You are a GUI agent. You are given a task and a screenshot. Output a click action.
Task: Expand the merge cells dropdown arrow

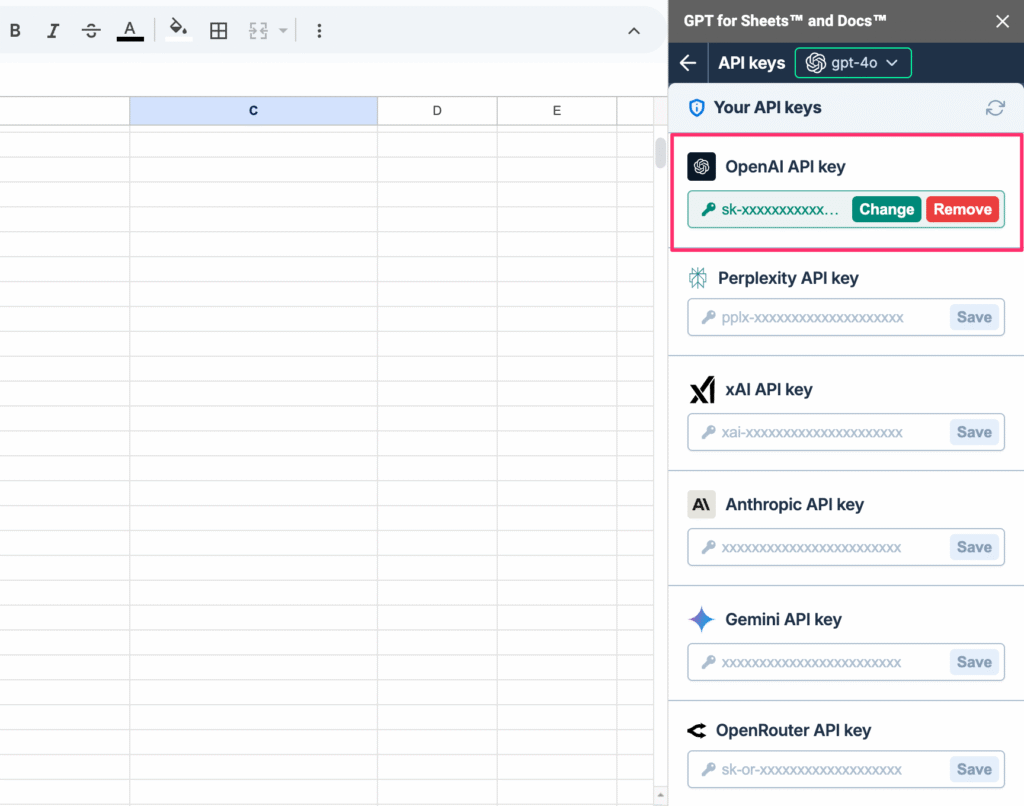283,31
